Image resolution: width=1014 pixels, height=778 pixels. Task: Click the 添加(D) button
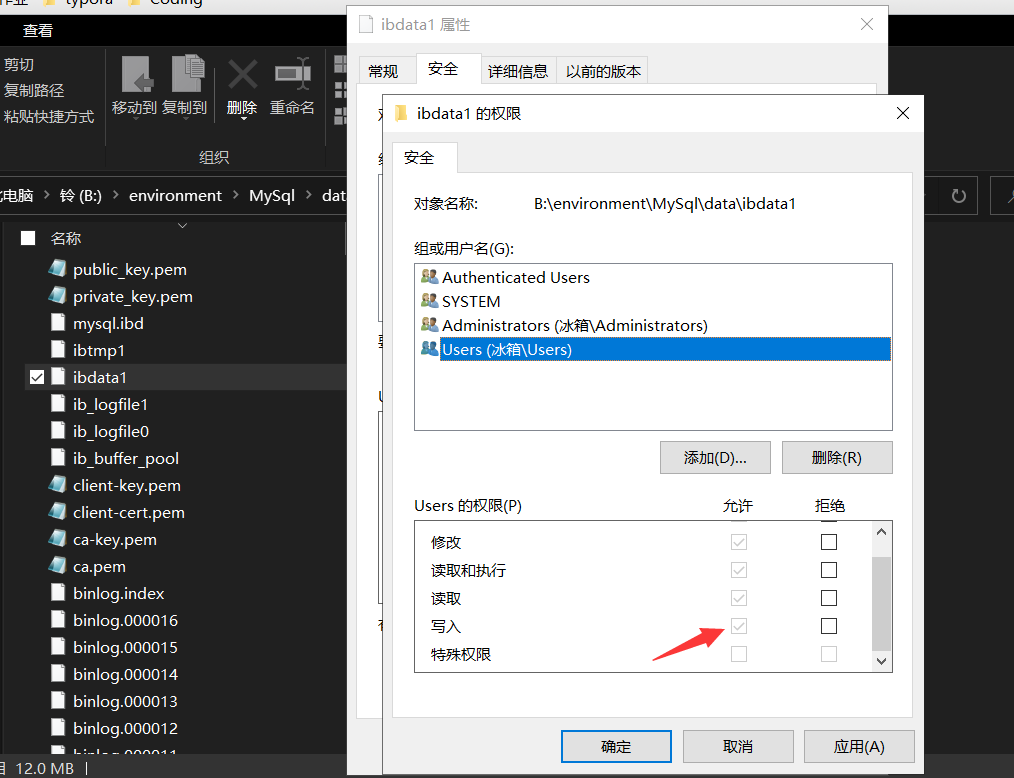(714, 457)
